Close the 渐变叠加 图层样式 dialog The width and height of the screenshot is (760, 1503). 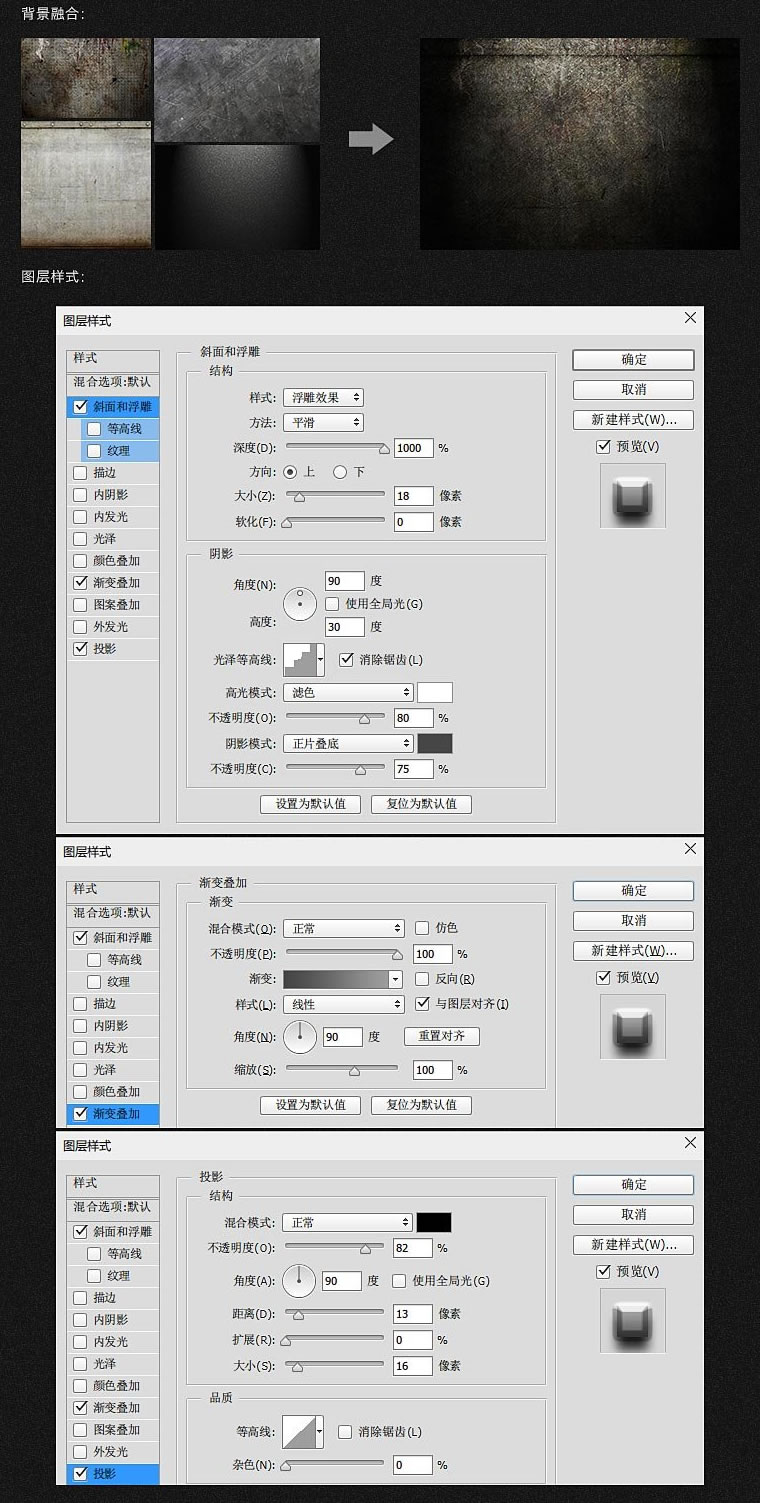pos(690,849)
